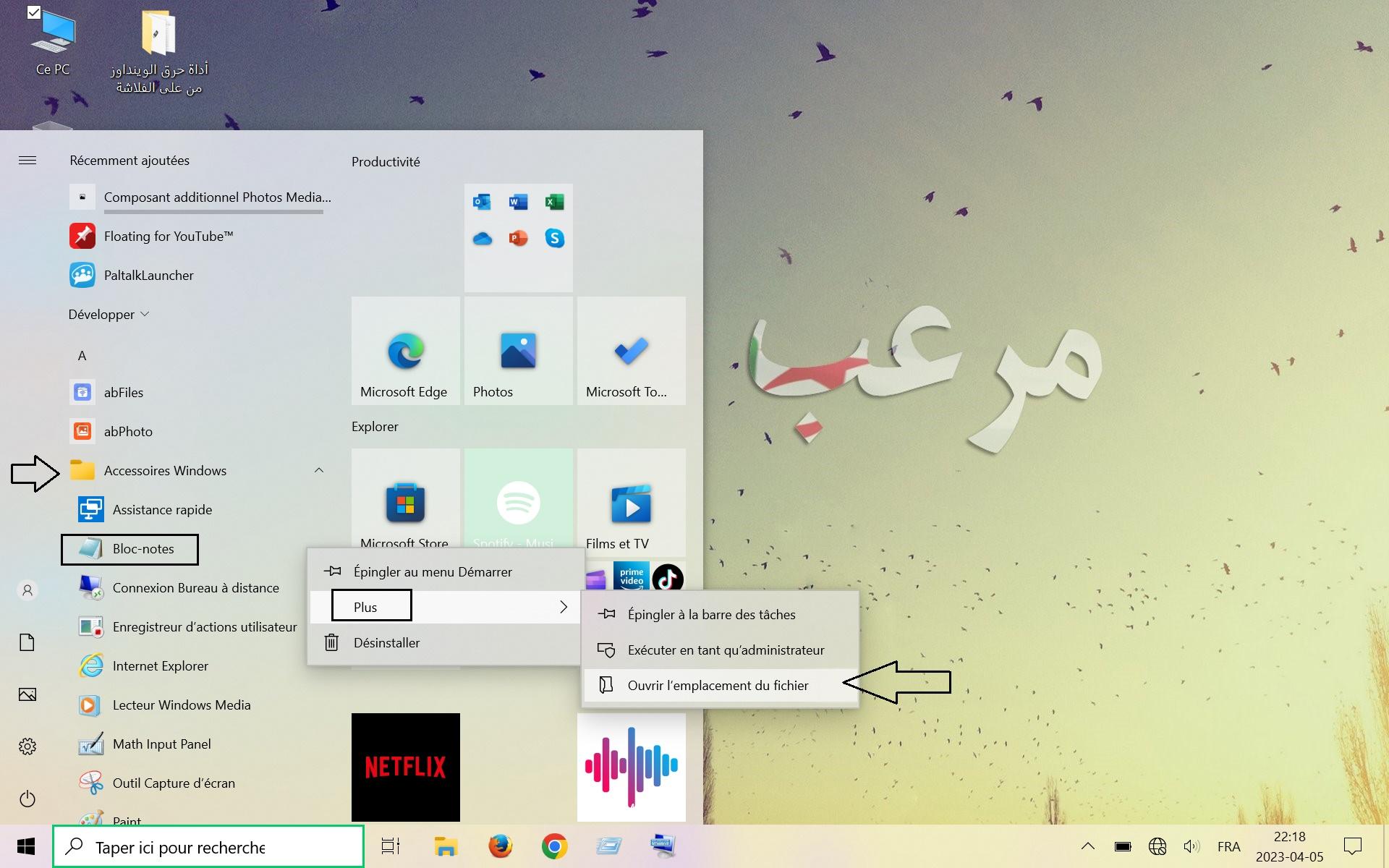Expand the Développer recently added list
This screenshot has height=868, width=1389.
pyautogui.click(x=109, y=314)
